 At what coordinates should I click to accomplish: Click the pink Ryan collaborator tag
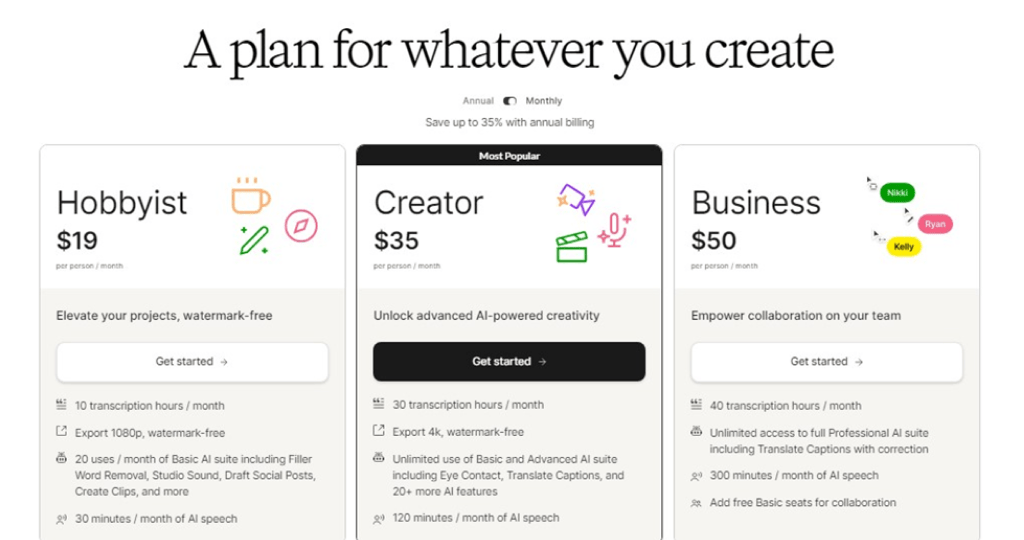(x=935, y=224)
